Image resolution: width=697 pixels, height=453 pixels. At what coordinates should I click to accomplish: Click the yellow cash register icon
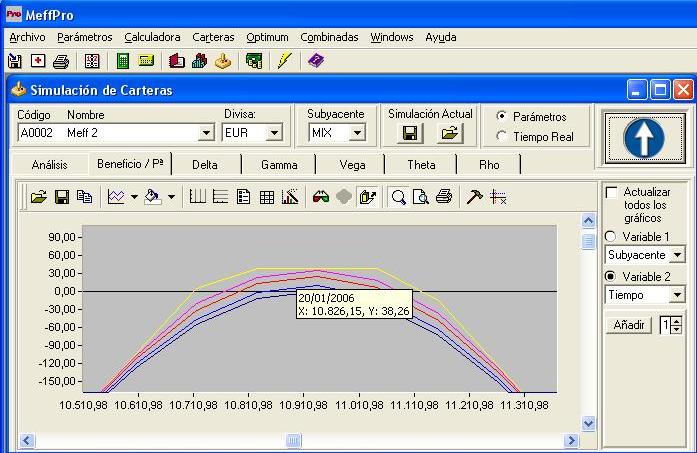tap(146, 60)
